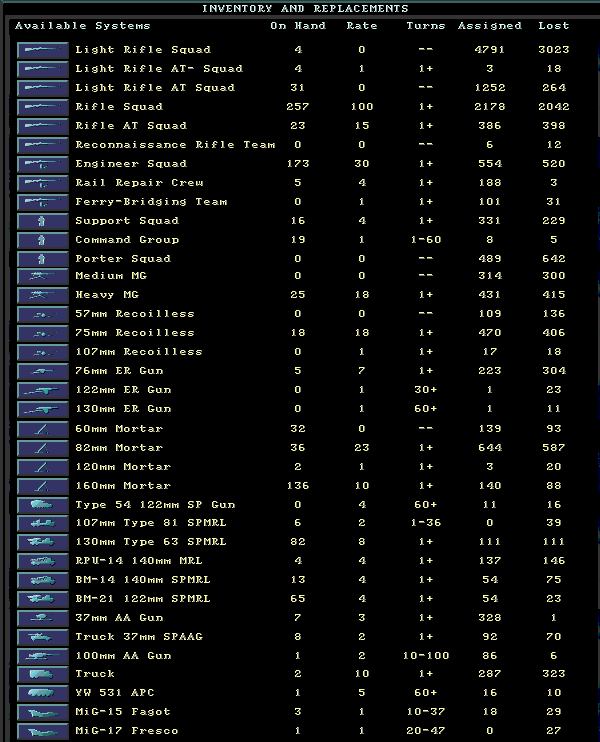This screenshot has width=600, height=742.
Task: Open the 107mm Recoilless icon
Action: point(43,352)
